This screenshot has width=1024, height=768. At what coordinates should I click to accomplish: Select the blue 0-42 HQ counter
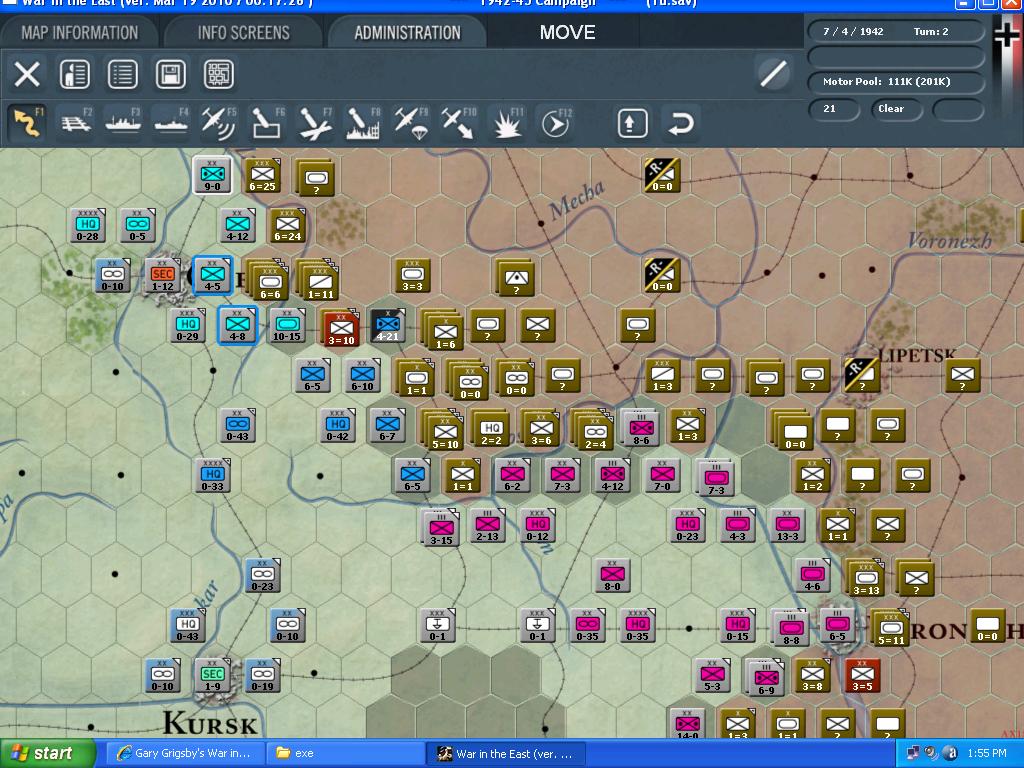pos(338,424)
